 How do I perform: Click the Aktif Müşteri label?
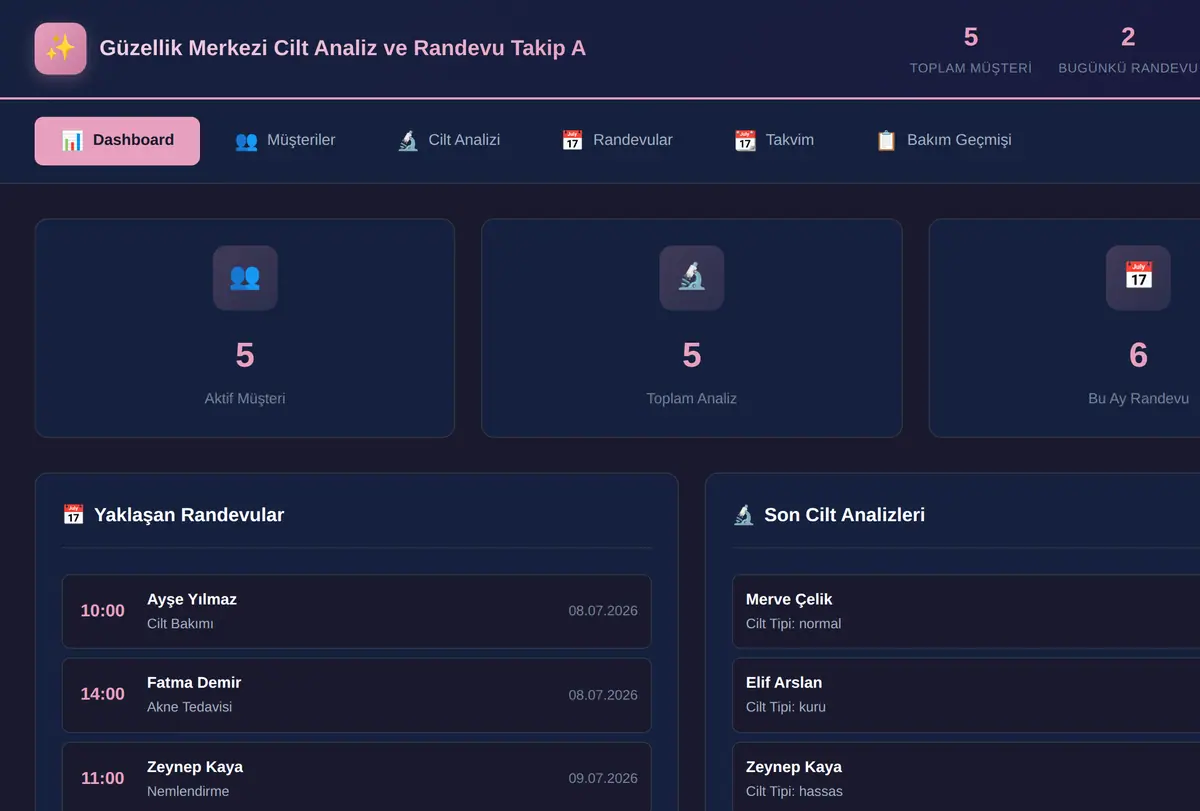click(x=245, y=398)
